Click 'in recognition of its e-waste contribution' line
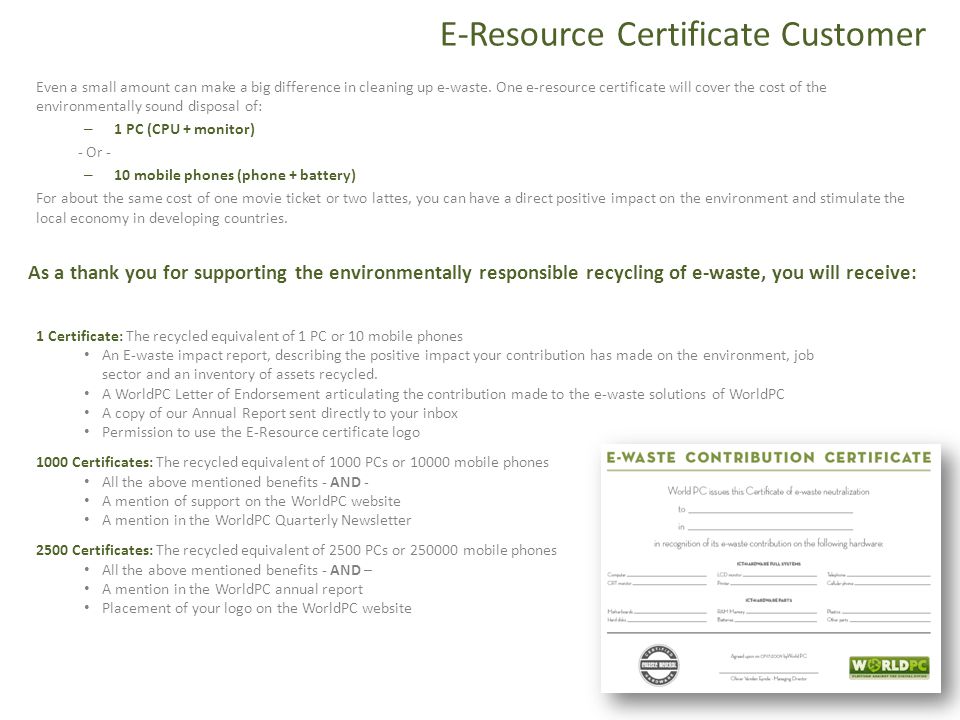Screen dimensions: 960x720 pos(768,543)
